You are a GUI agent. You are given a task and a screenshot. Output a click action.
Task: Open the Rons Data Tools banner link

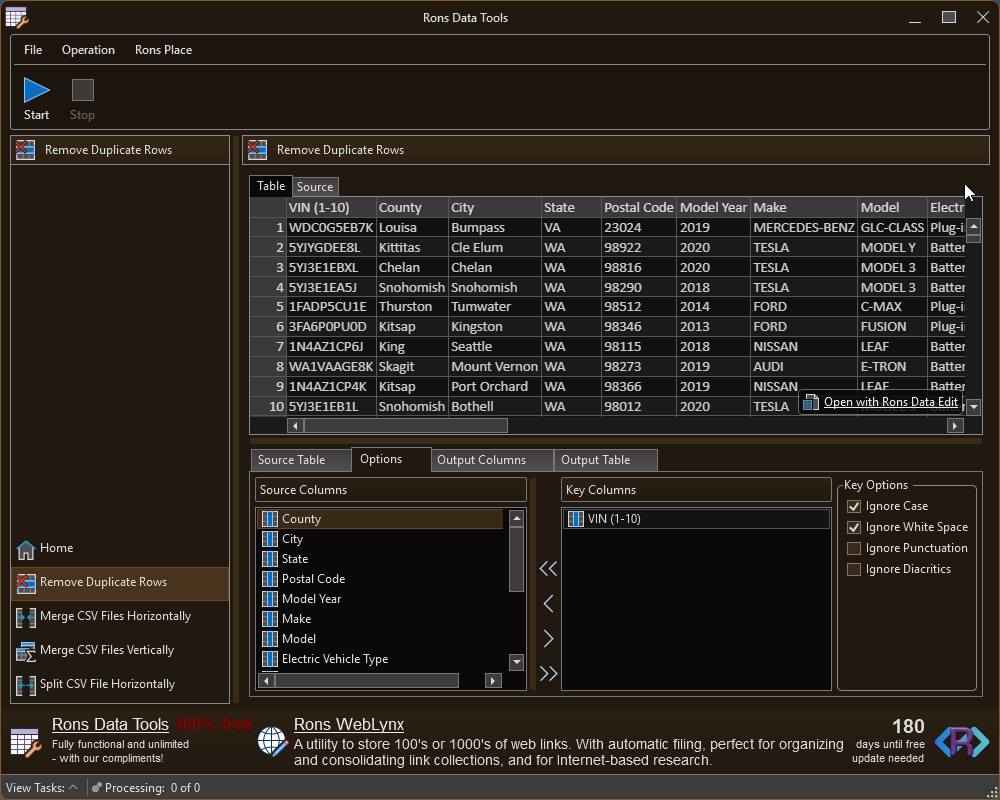[110, 725]
